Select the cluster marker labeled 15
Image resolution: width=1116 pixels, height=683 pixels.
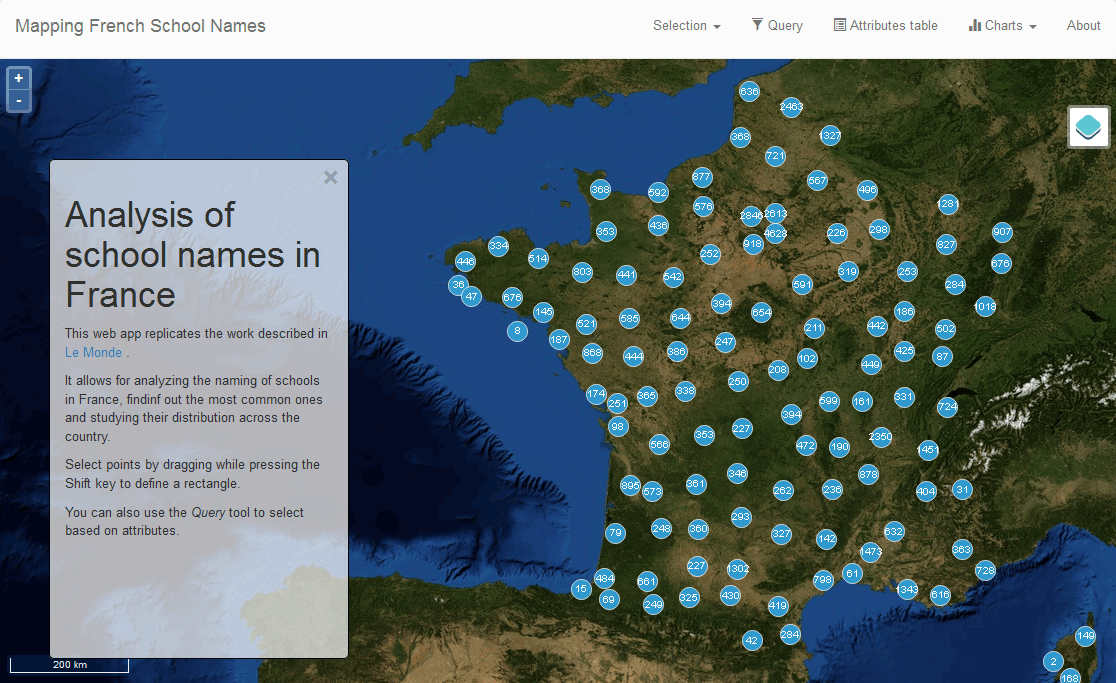(581, 589)
